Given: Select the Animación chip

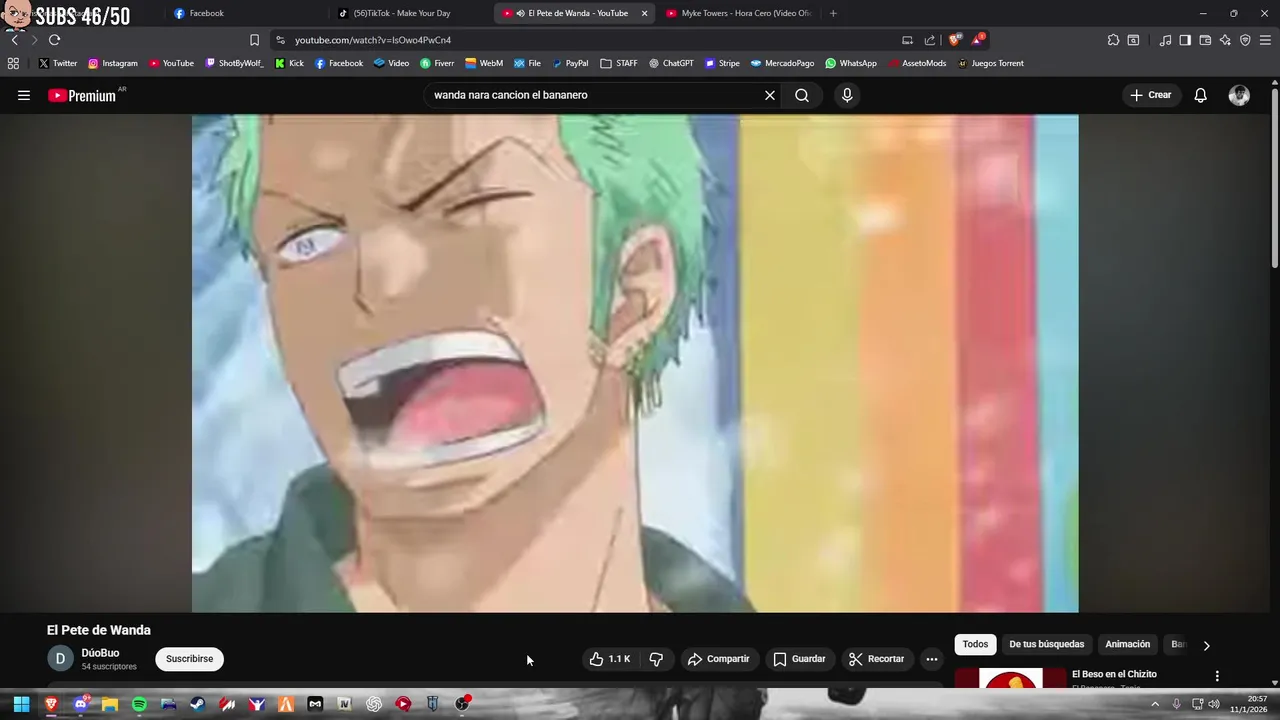Looking at the screenshot, I should (x=1127, y=645).
